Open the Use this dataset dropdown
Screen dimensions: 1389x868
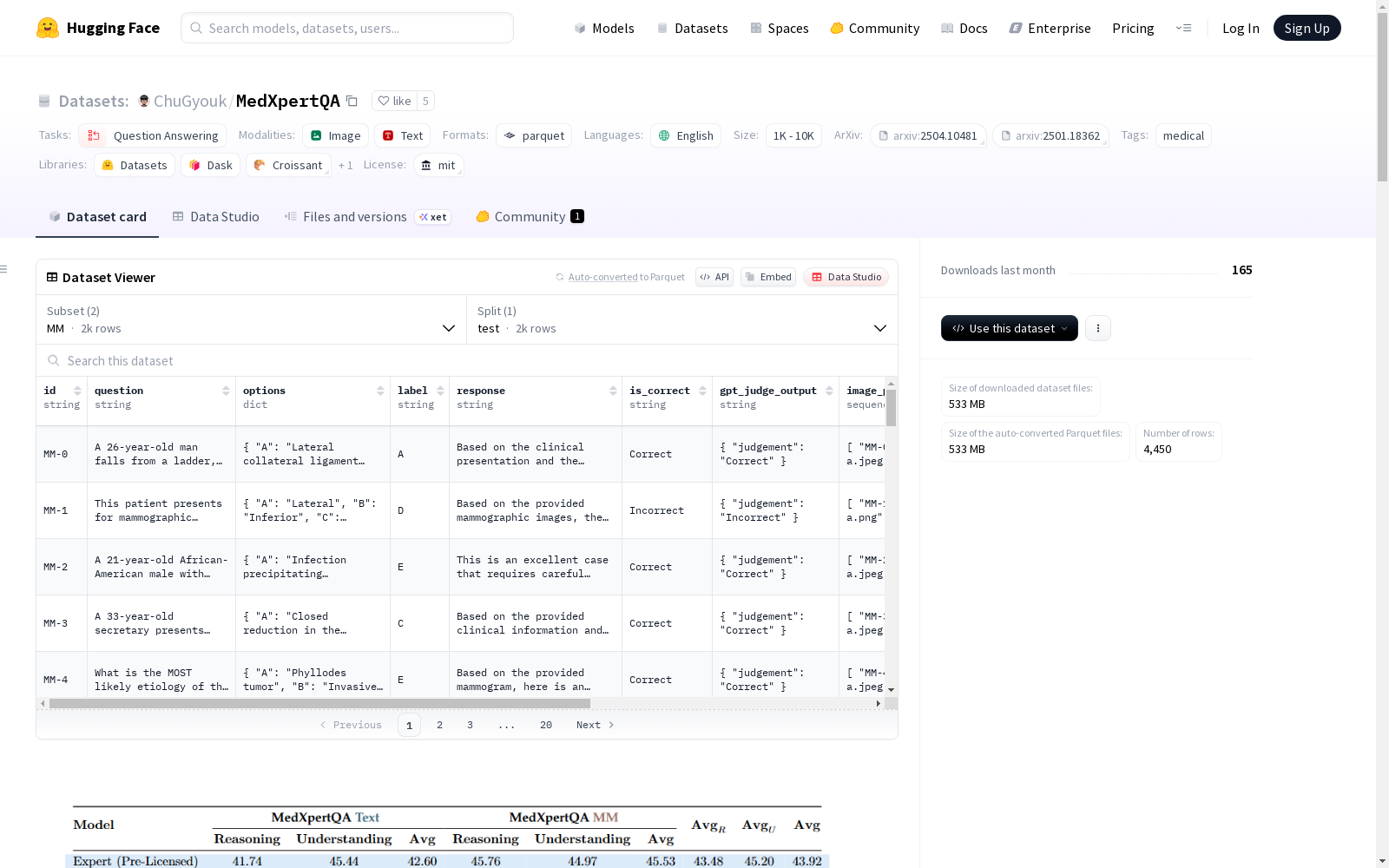point(1010,328)
